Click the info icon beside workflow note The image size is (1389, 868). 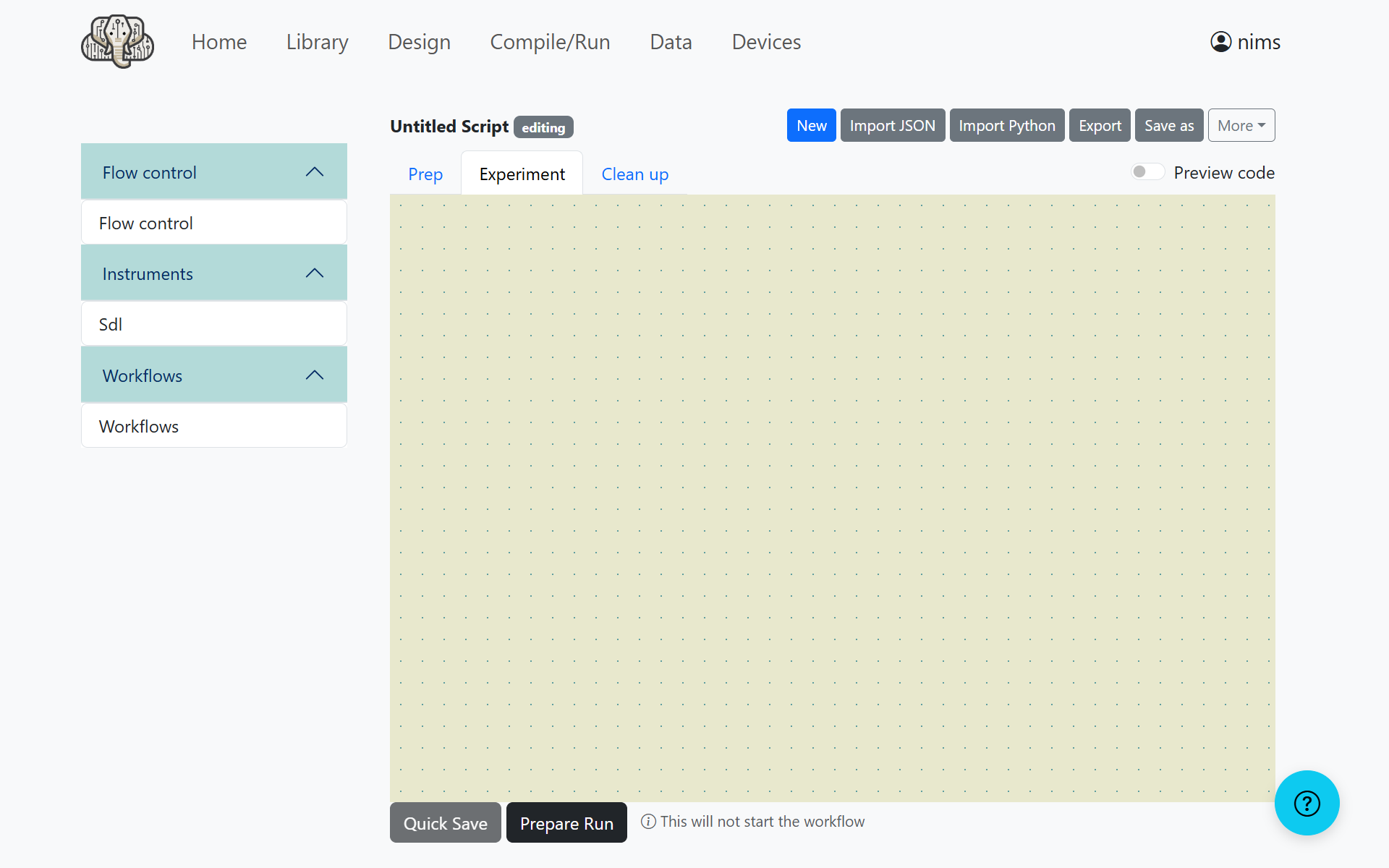pos(648,822)
